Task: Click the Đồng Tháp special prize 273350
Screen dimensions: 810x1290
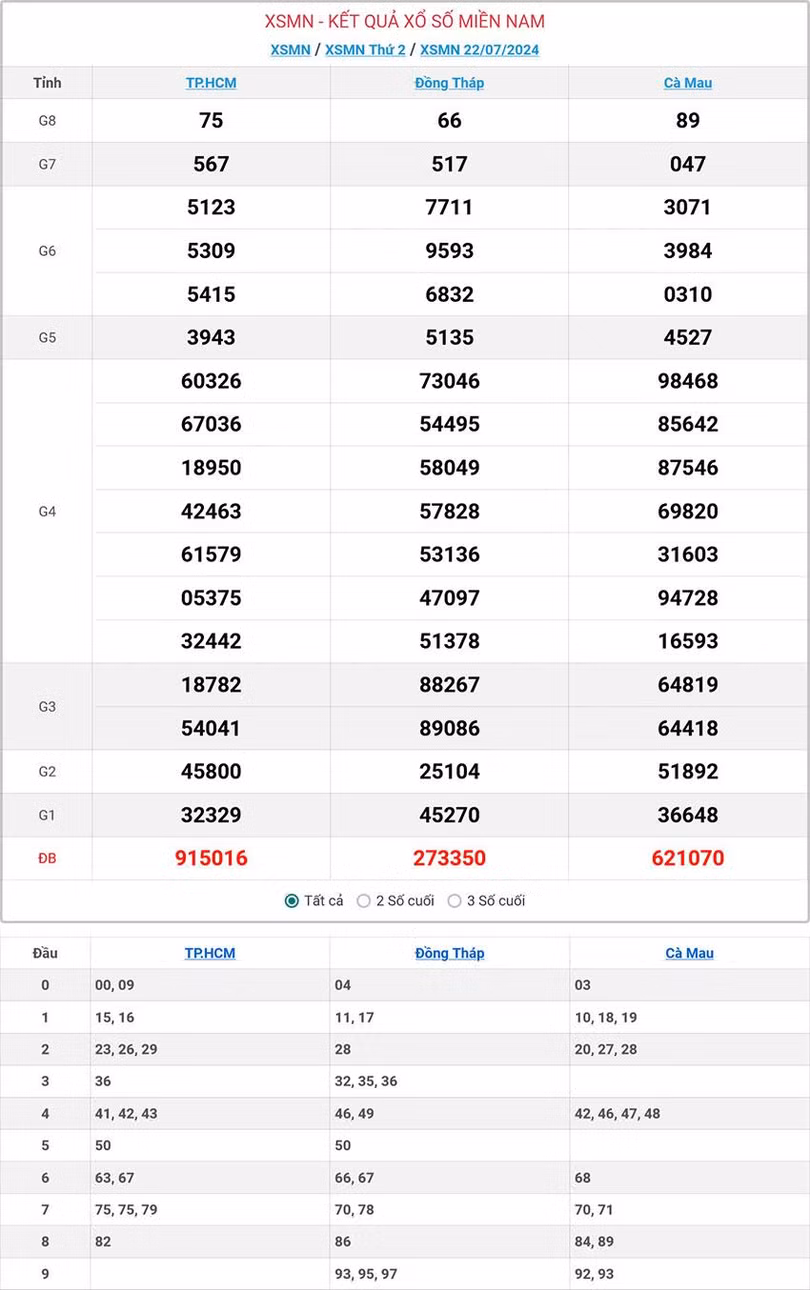Action: tap(449, 858)
